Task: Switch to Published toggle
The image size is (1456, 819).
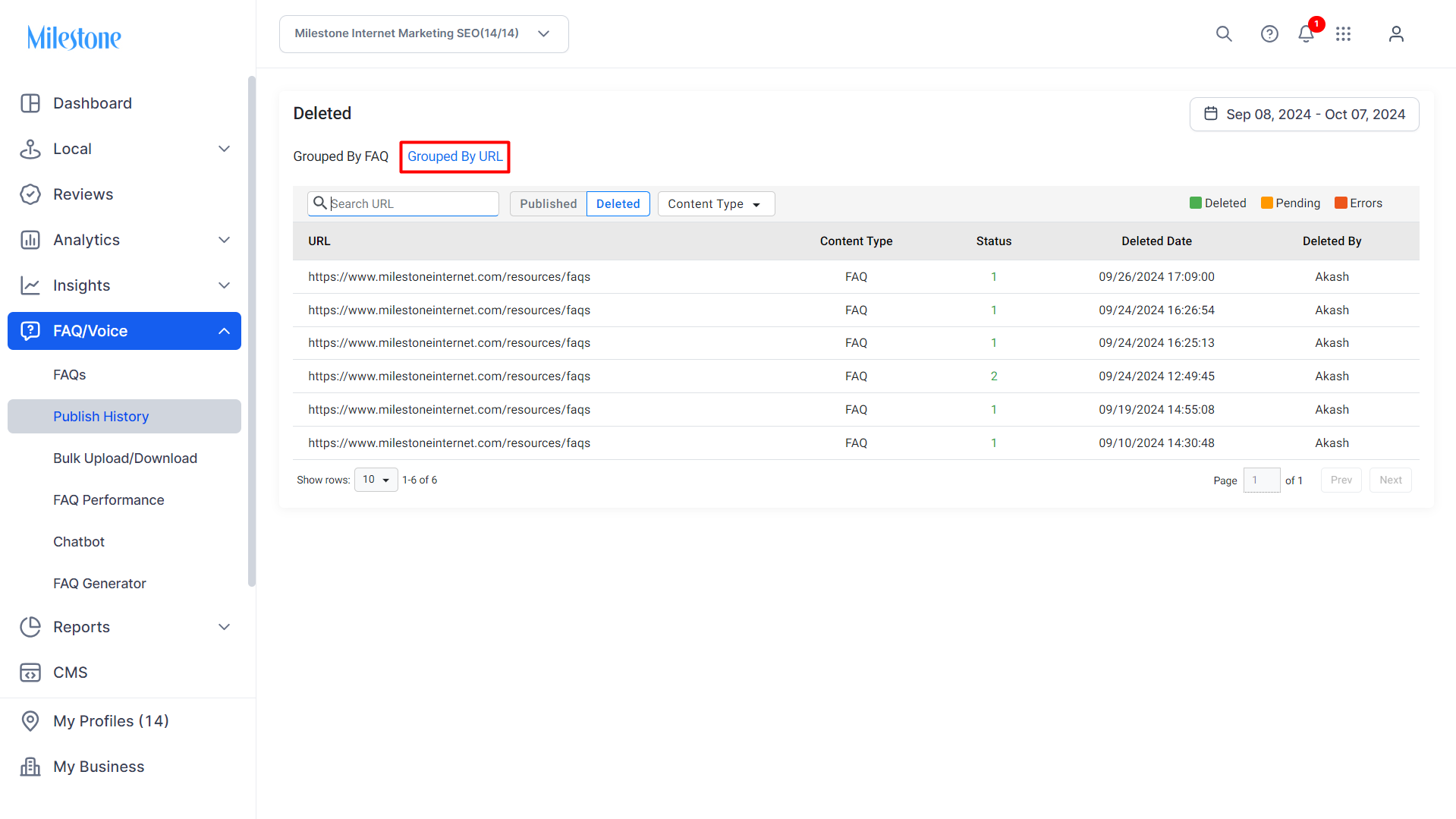Action: [548, 203]
